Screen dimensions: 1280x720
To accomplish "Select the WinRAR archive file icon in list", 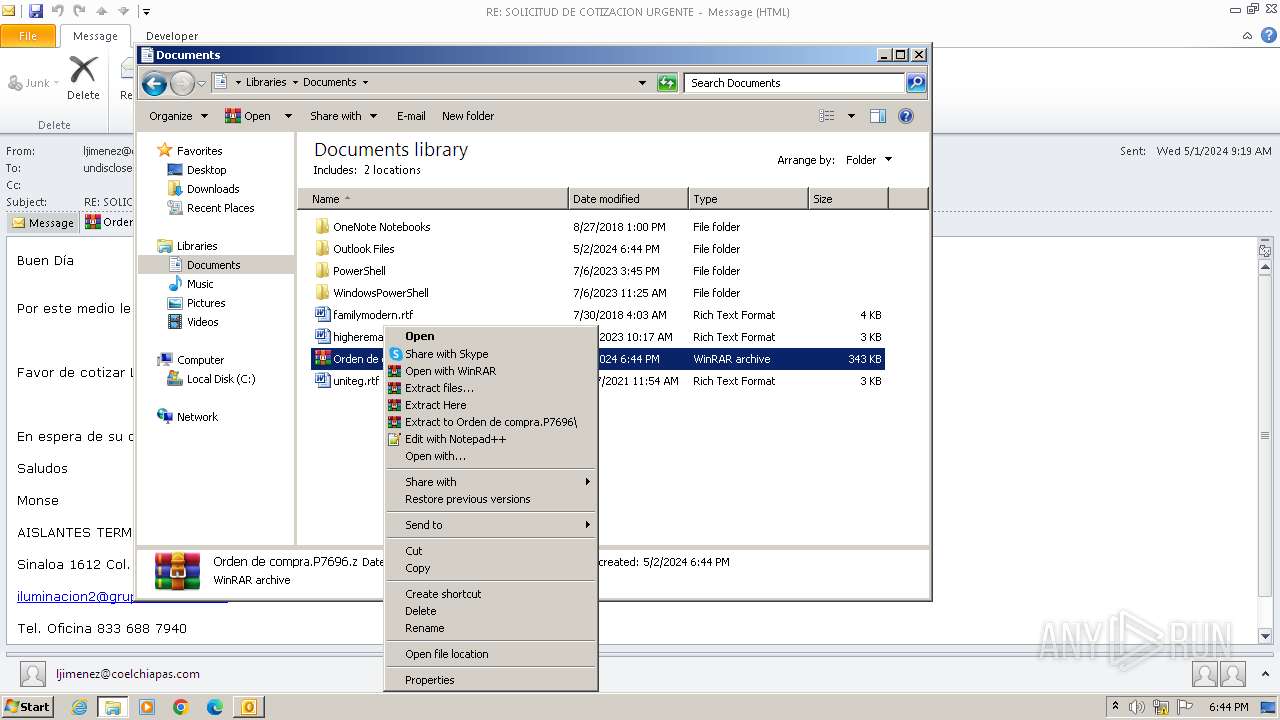I will [x=322, y=358].
